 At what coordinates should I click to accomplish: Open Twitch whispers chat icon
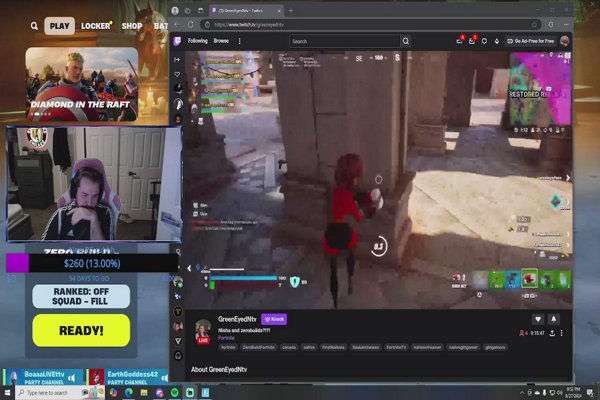click(484, 41)
